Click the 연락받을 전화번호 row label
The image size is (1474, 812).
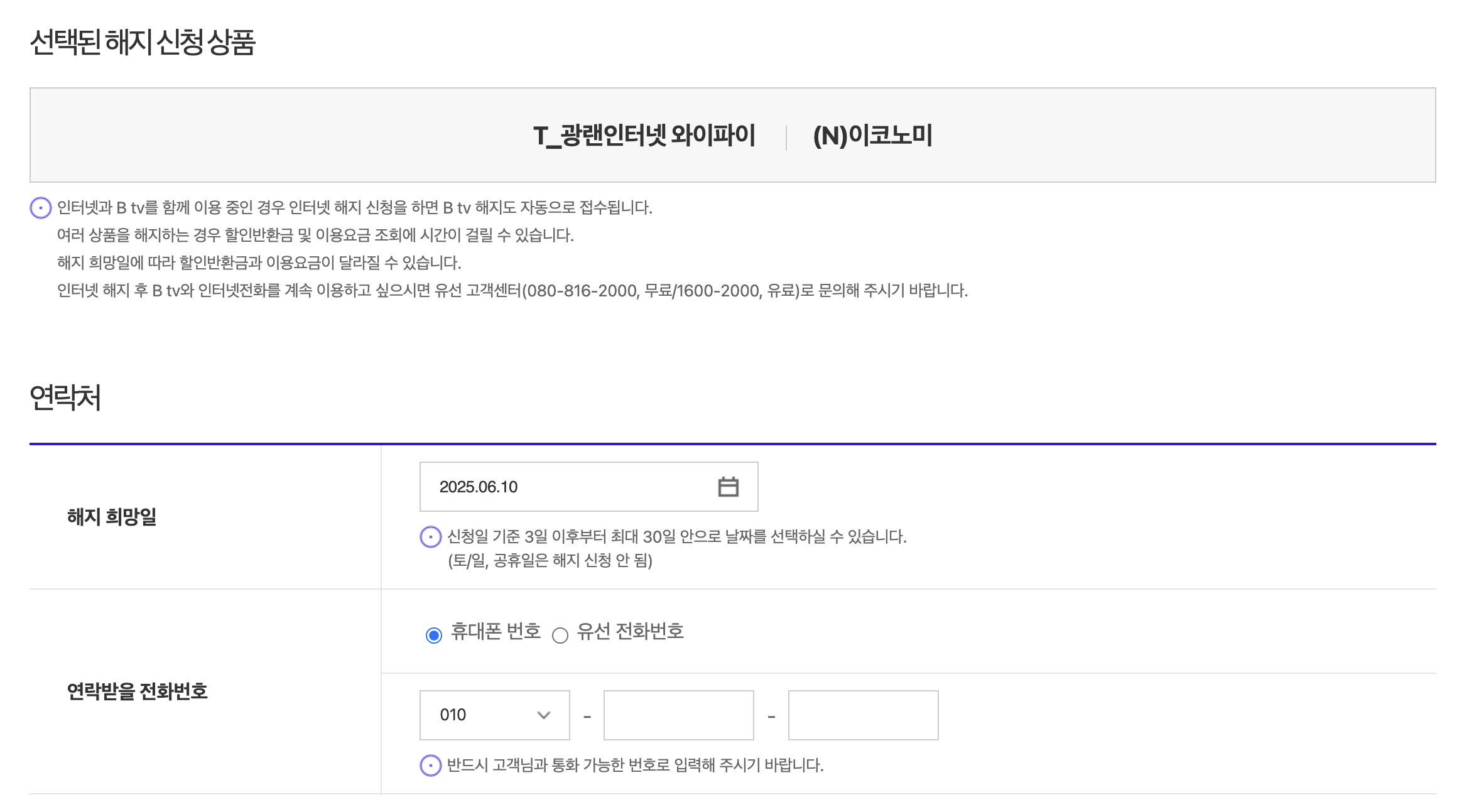[137, 691]
